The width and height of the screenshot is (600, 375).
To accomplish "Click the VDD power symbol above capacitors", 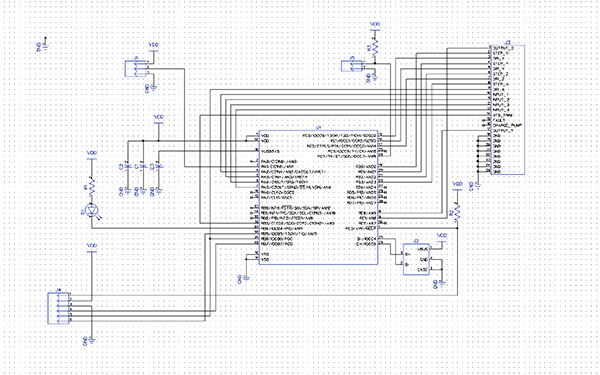I will click(158, 119).
